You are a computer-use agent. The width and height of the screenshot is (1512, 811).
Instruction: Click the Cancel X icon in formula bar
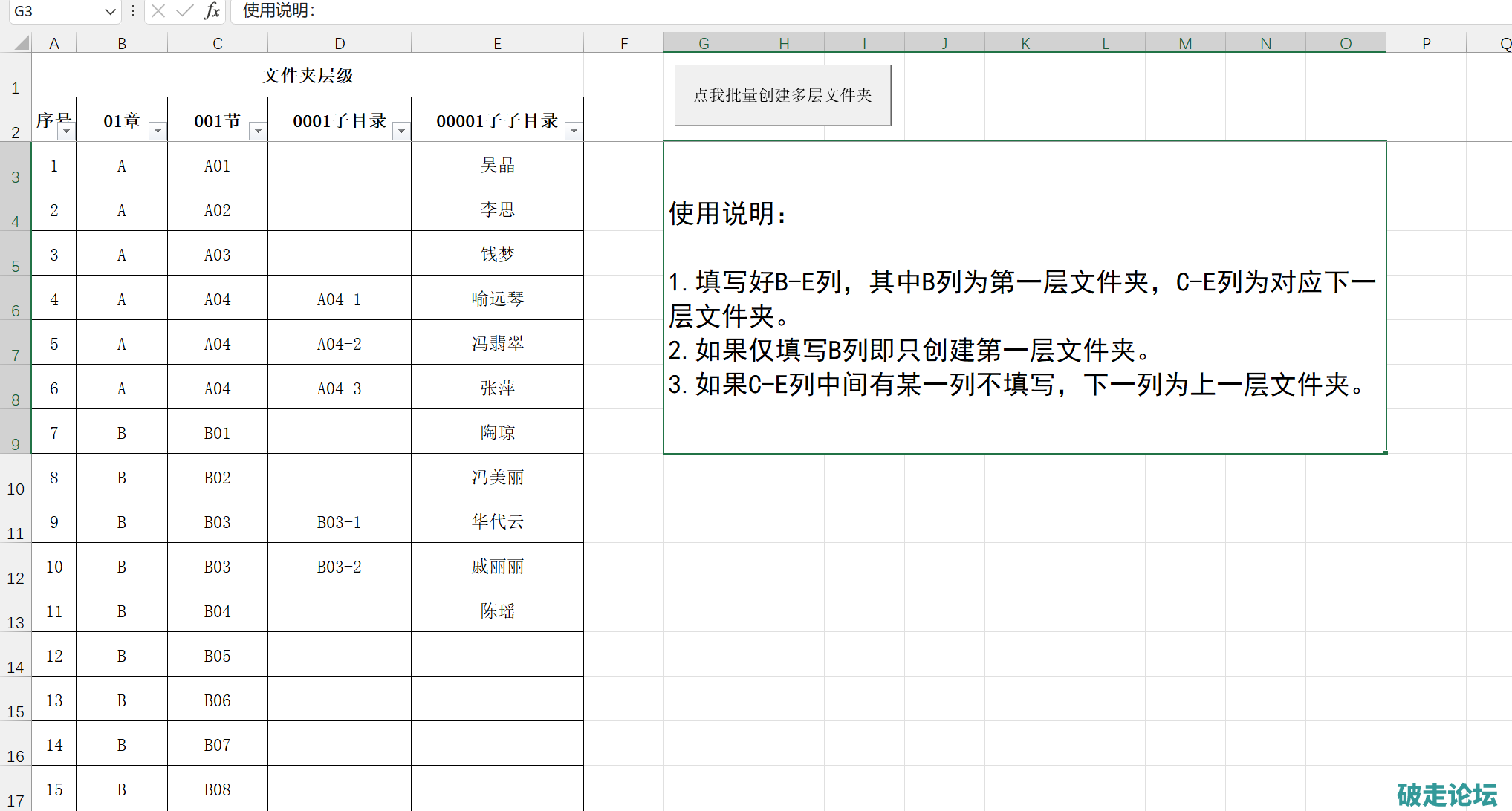click(158, 10)
